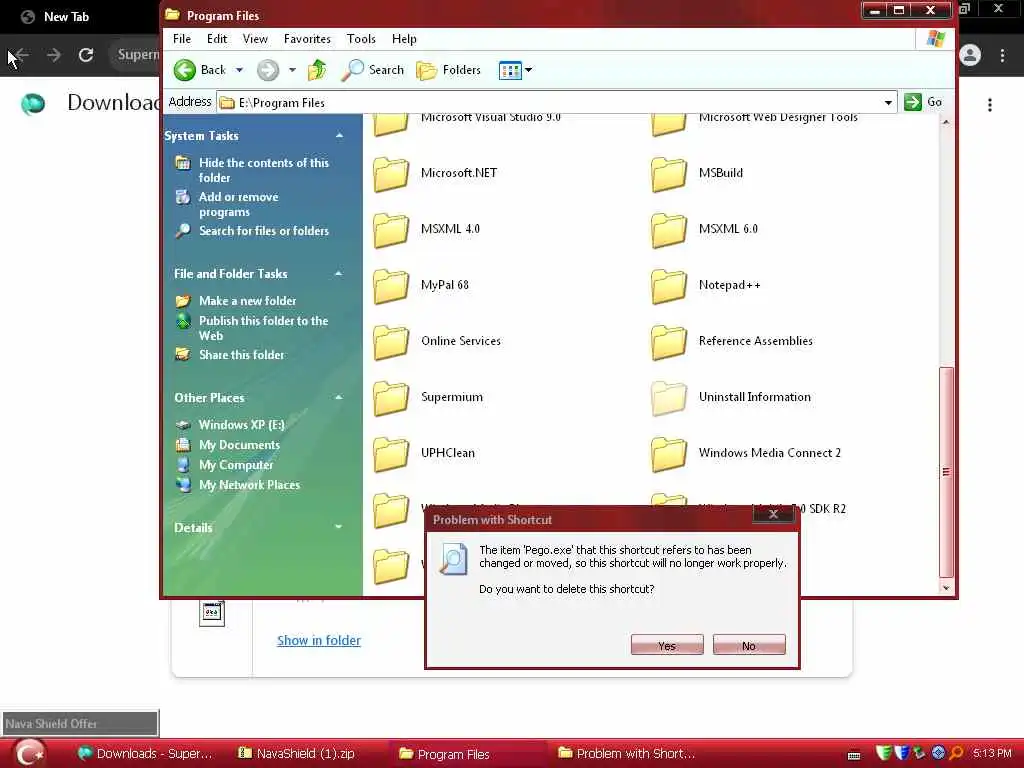Open the Favorites menu
1024x768 pixels.
coord(307,39)
